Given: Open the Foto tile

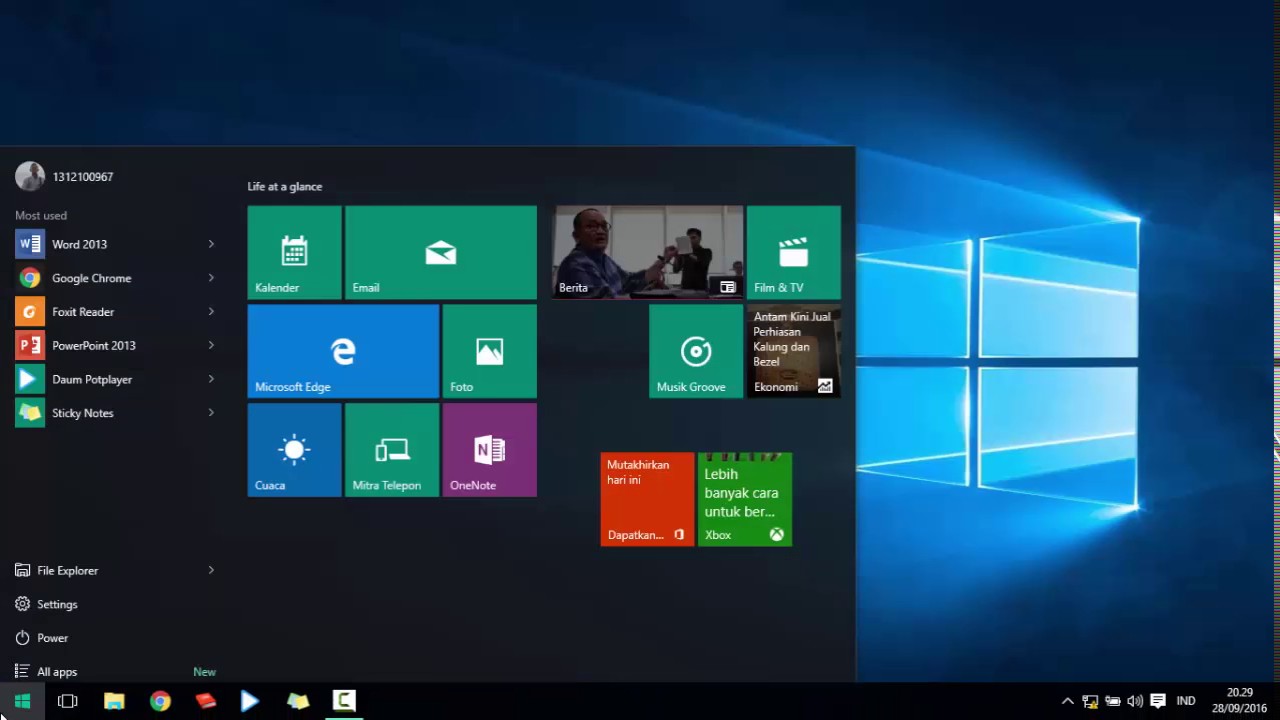Looking at the screenshot, I should 490,351.
